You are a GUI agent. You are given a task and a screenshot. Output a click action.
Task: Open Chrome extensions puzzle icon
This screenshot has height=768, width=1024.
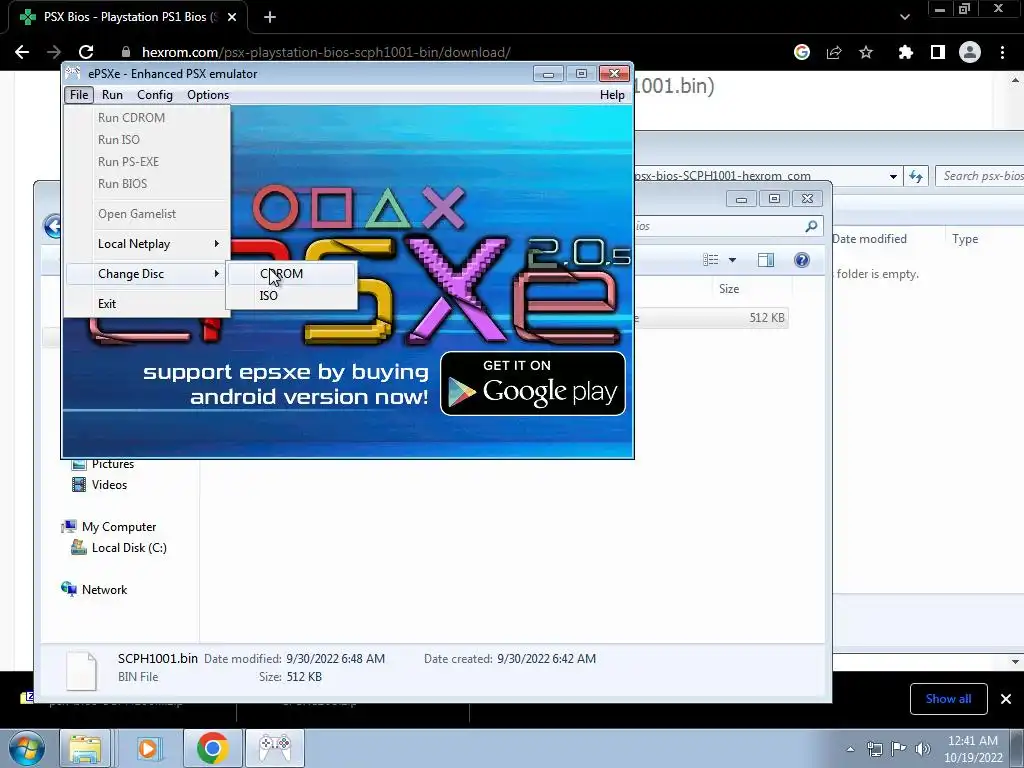pyautogui.click(x=905, y=52)
